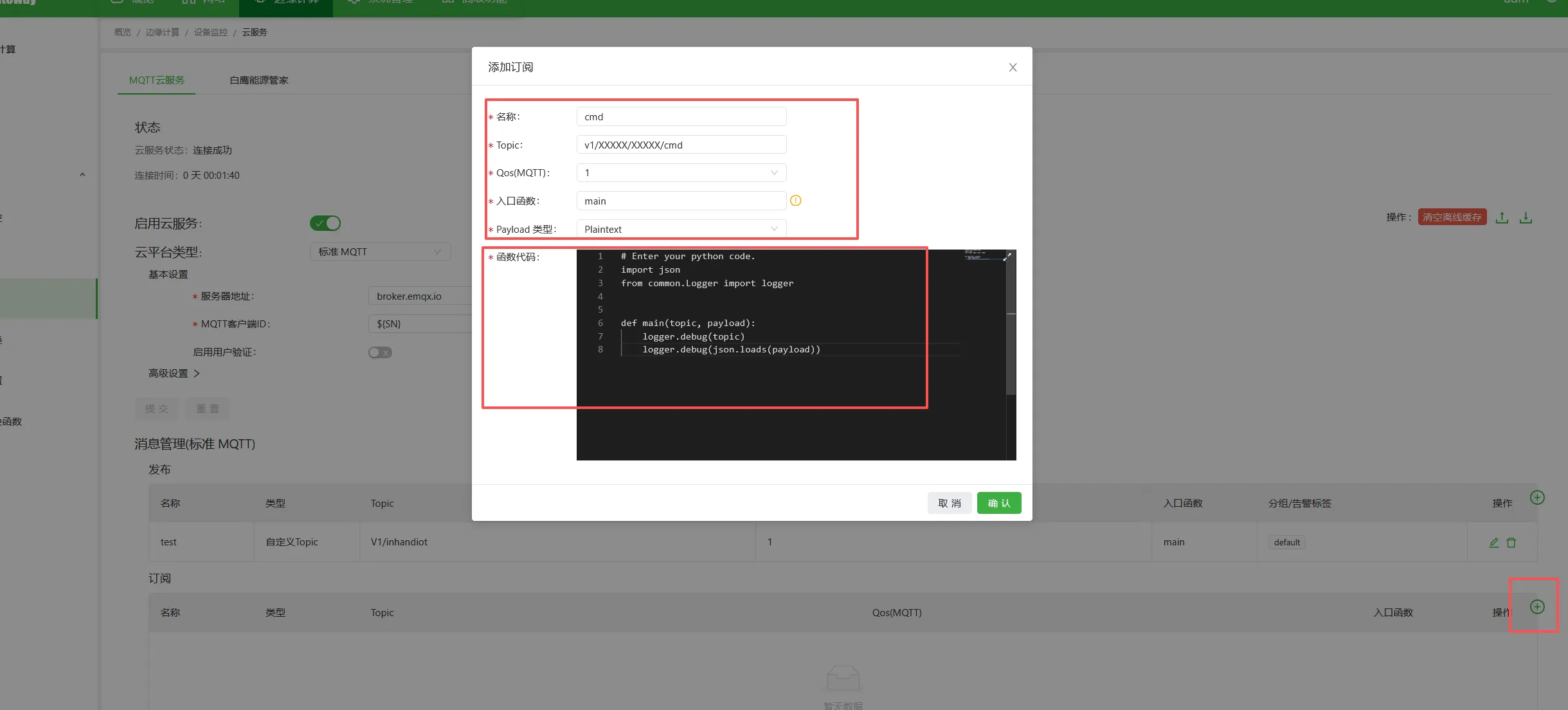Click the Topic input field

point(681,145)
